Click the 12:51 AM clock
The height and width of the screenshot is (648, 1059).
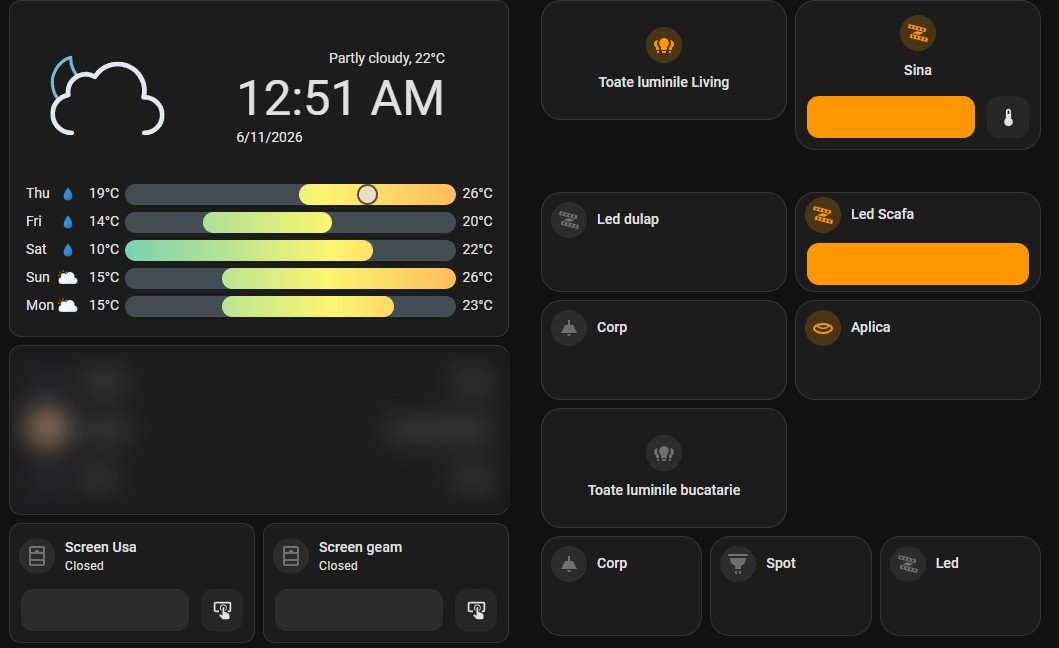tap(340, 98)
